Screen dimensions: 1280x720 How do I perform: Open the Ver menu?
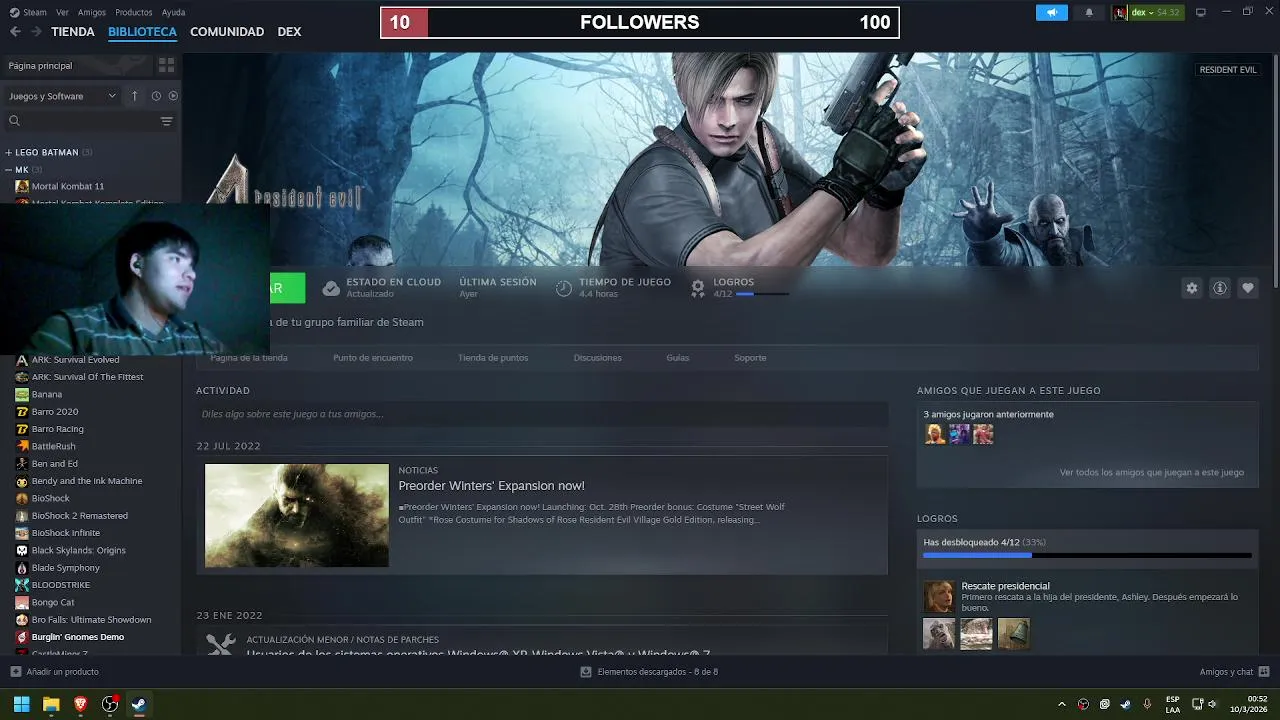tap(62, 12)
